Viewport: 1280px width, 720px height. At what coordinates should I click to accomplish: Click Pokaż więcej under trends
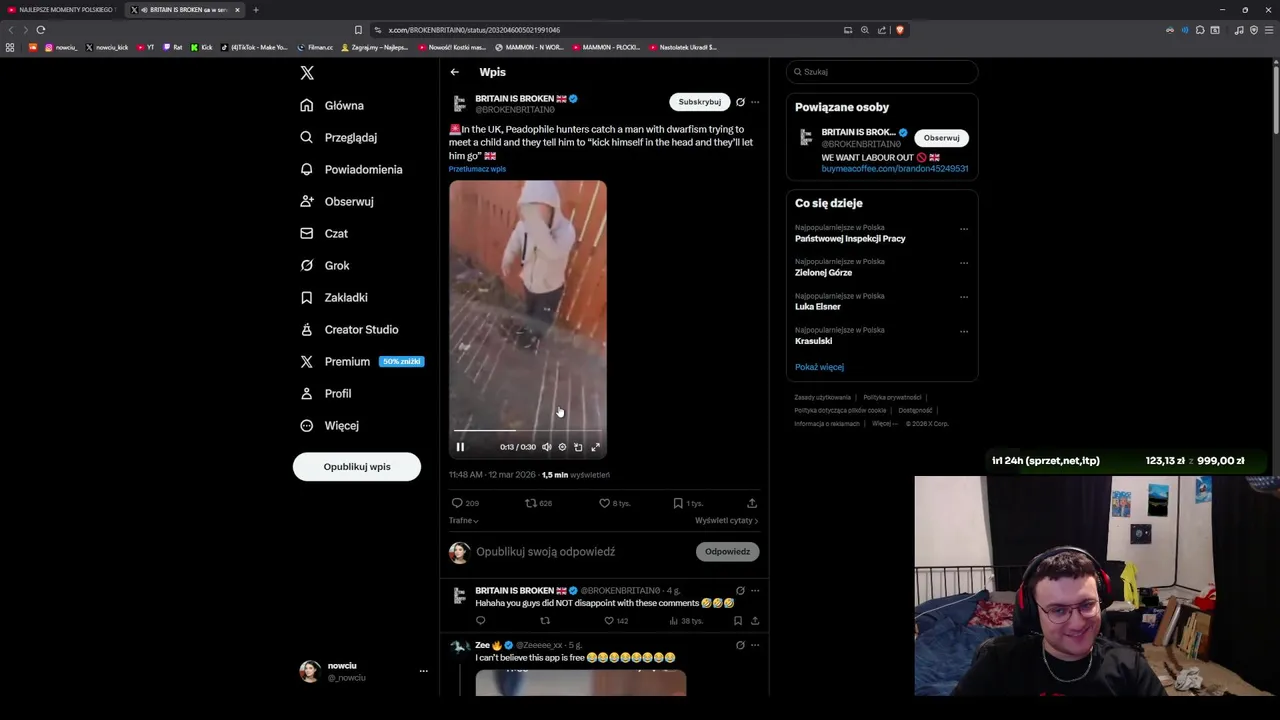[x=819, y=367]
